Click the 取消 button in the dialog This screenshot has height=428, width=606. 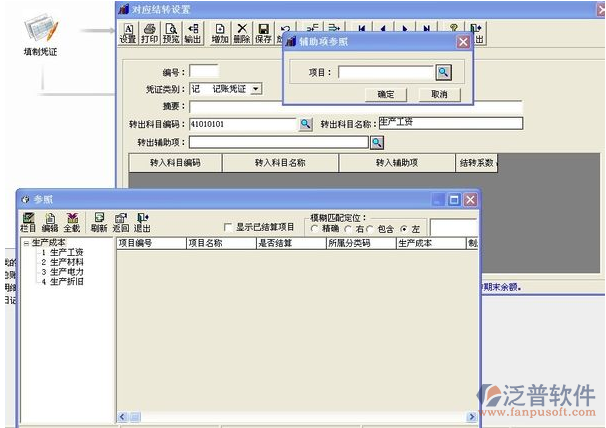point(438,94)
